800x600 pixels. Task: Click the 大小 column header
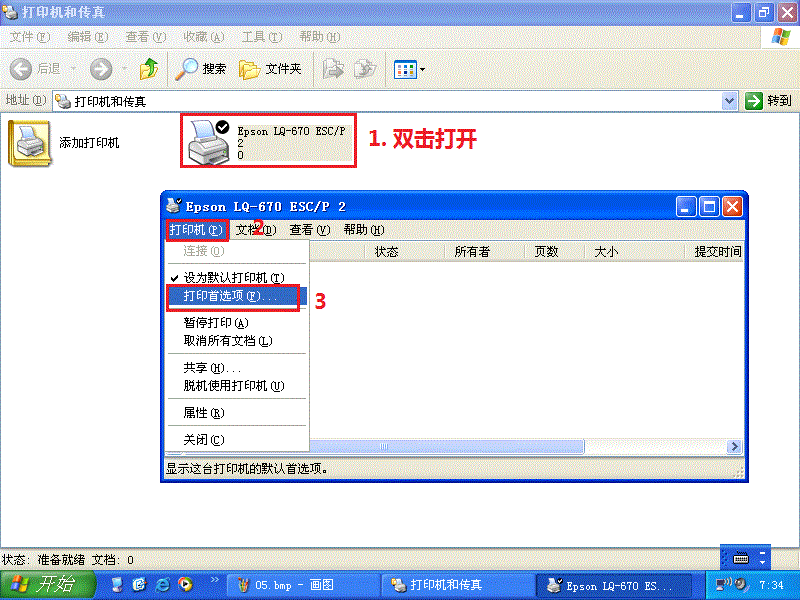(x=634, y=252)
